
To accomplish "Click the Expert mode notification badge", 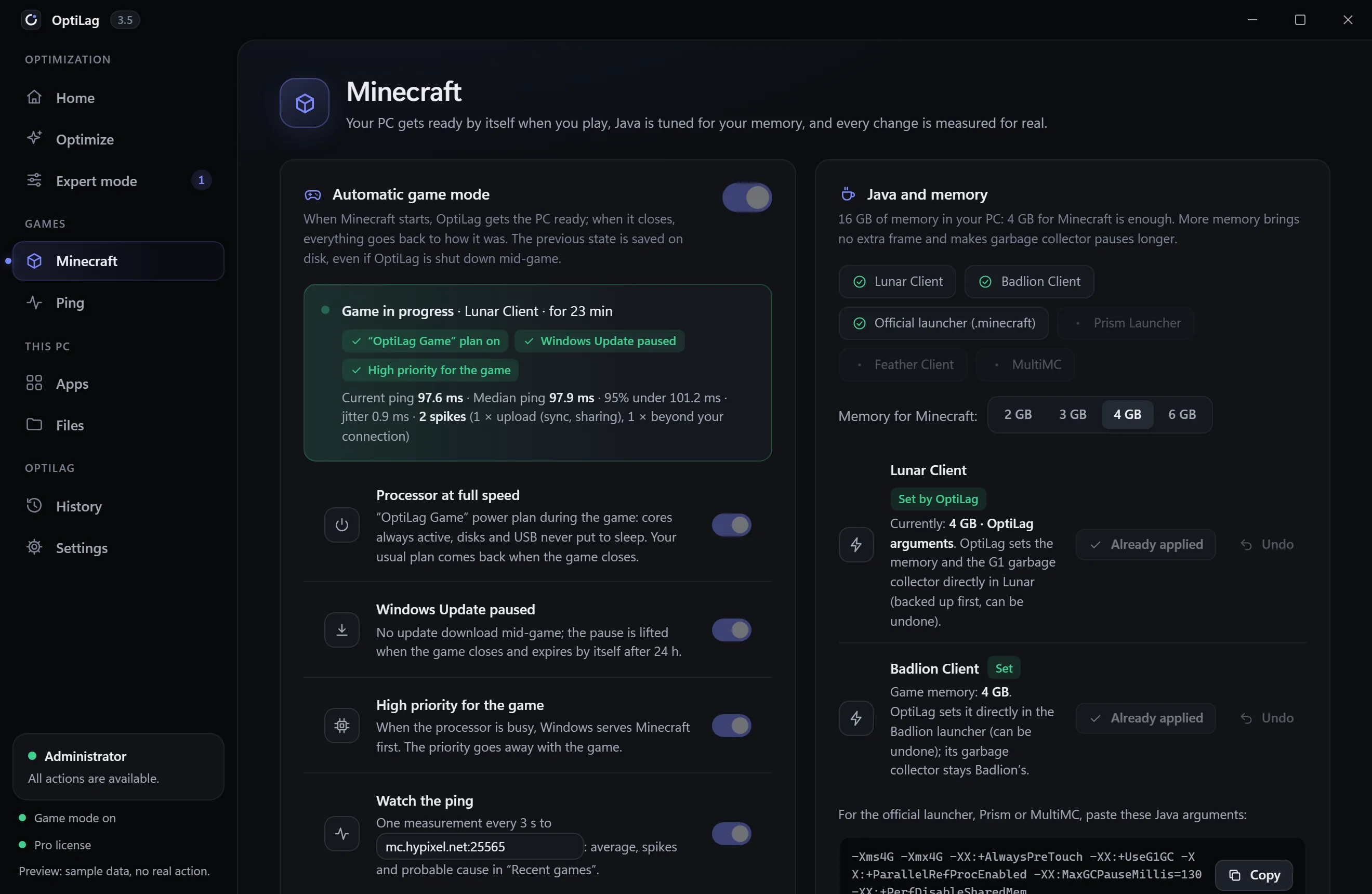I will click(201, 180).
